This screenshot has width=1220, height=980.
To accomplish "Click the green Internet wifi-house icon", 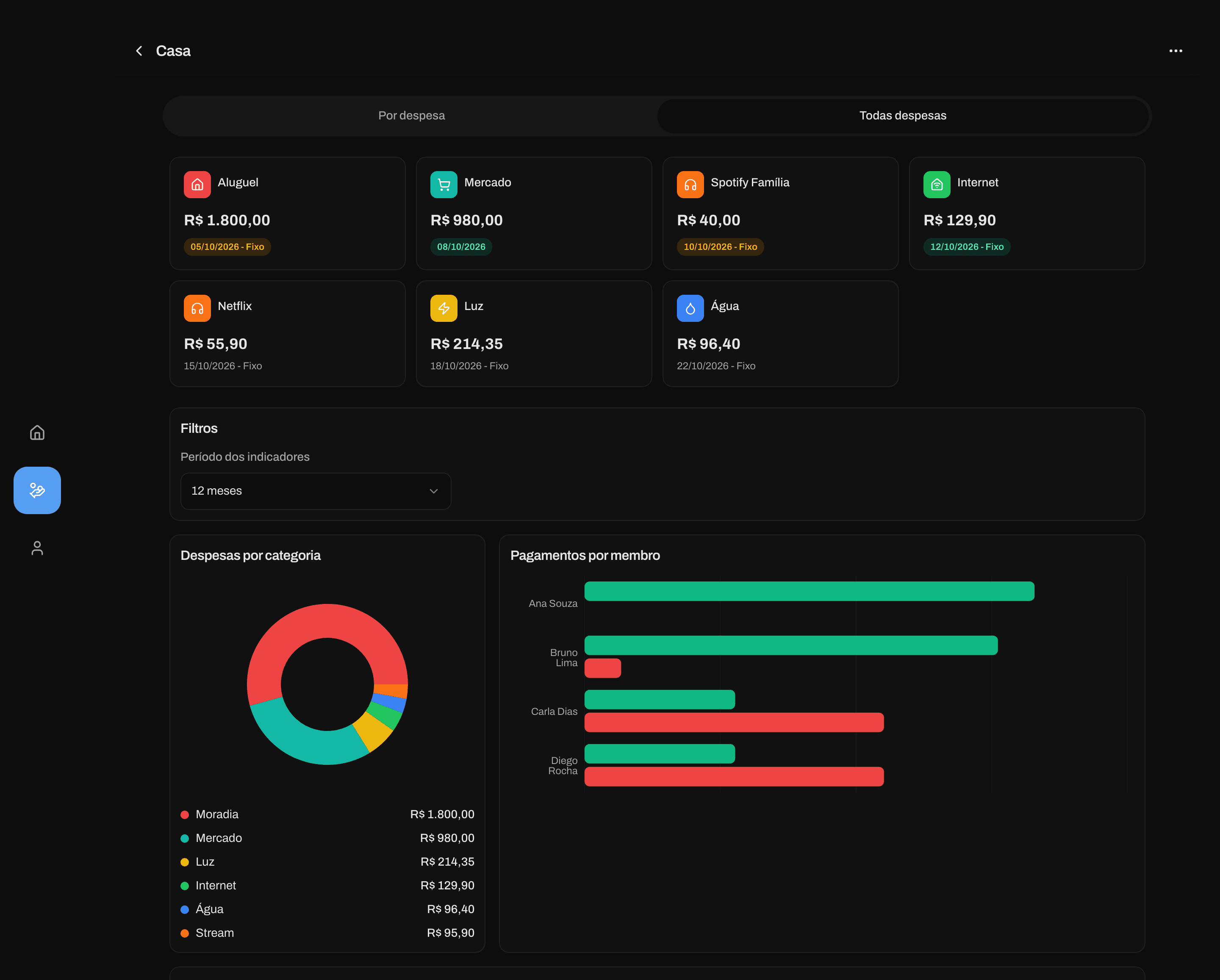I will click(x=937, y=185).
